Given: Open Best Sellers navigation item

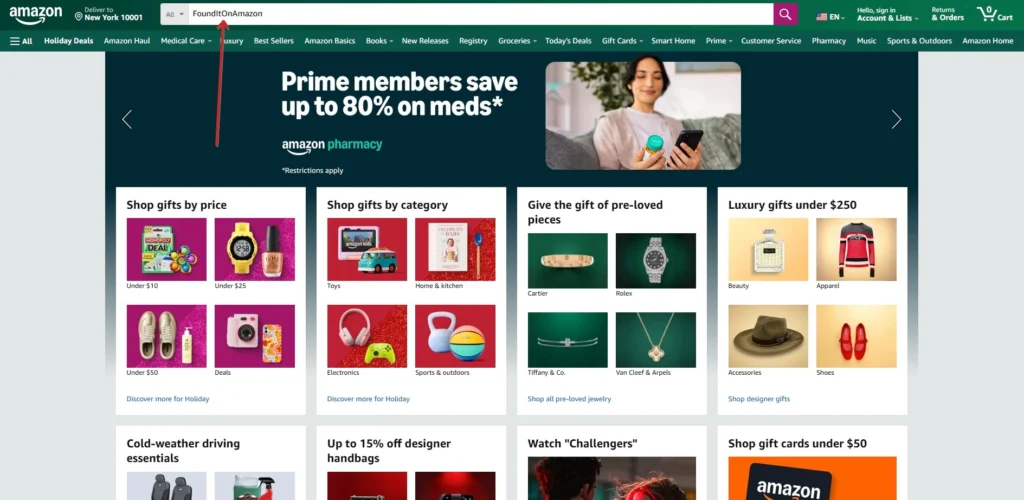Looking at the screenshot, I should [274, 40].
